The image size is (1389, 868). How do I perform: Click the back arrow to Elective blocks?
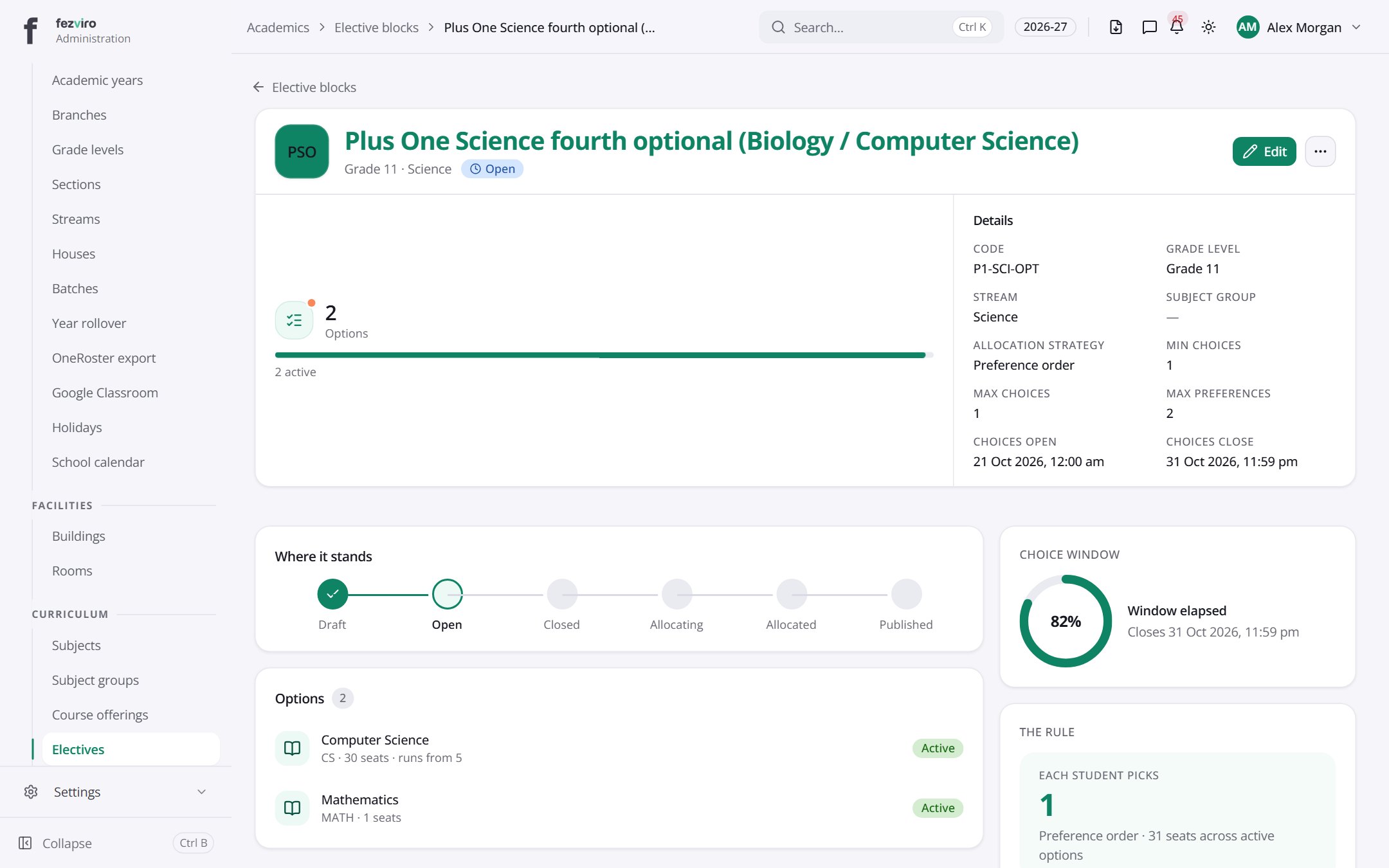pos(259,87)
